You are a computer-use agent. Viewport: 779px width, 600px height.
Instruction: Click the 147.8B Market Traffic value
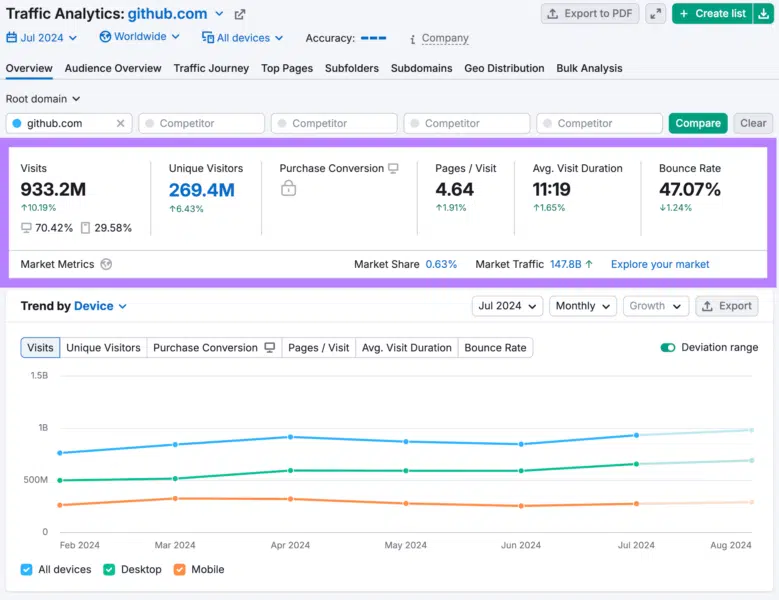click(x=565, y=264)
